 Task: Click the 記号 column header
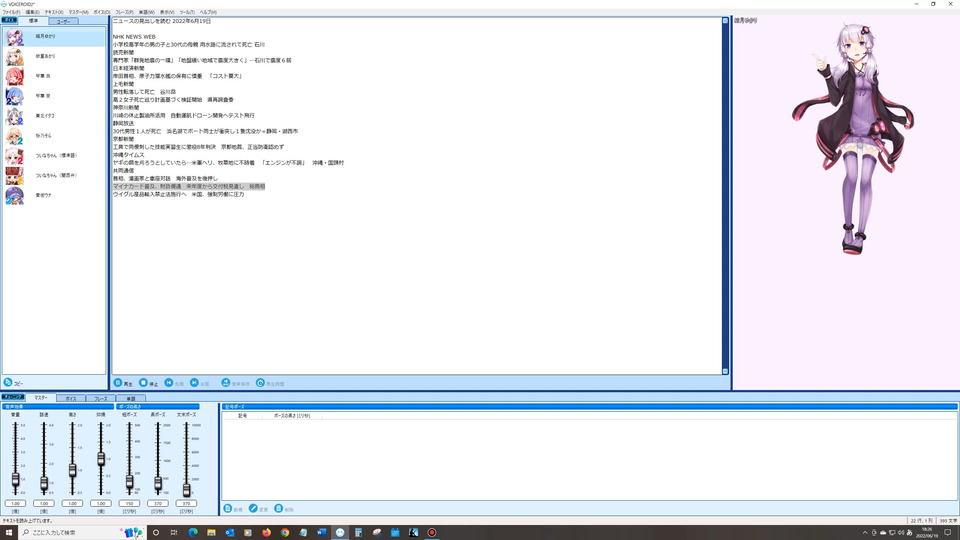click(242, 416)
